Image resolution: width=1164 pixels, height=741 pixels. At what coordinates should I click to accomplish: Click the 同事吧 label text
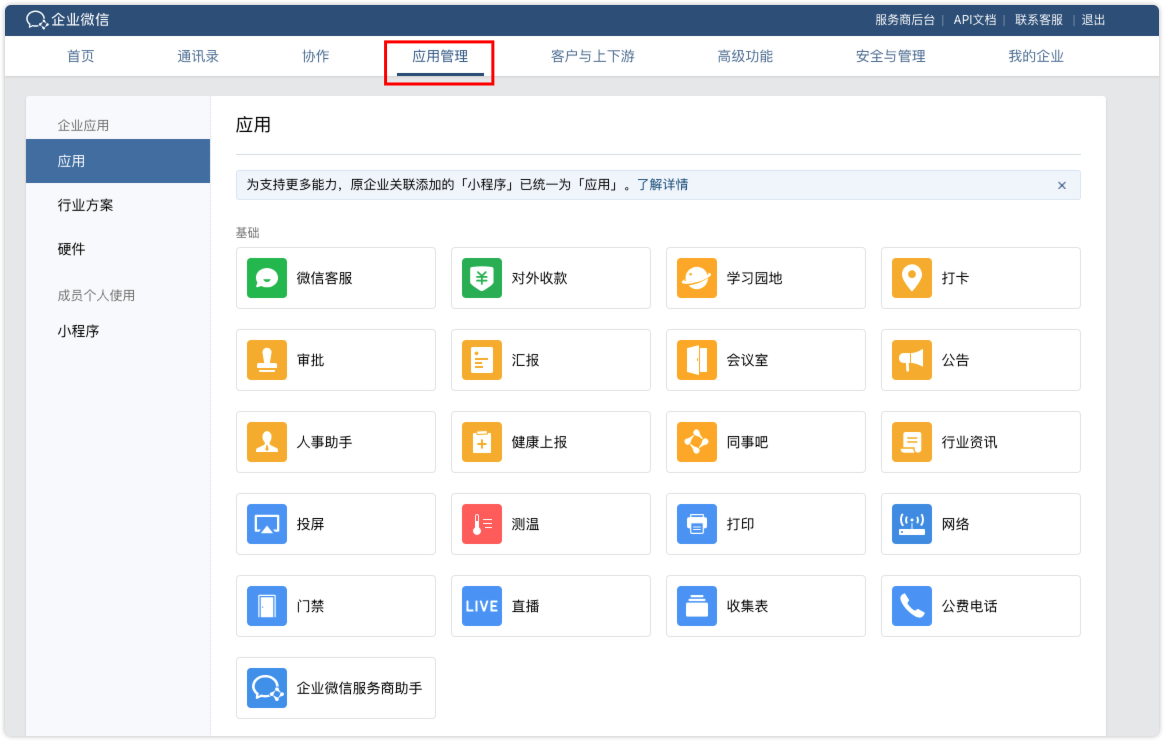(x=748, y=442)
